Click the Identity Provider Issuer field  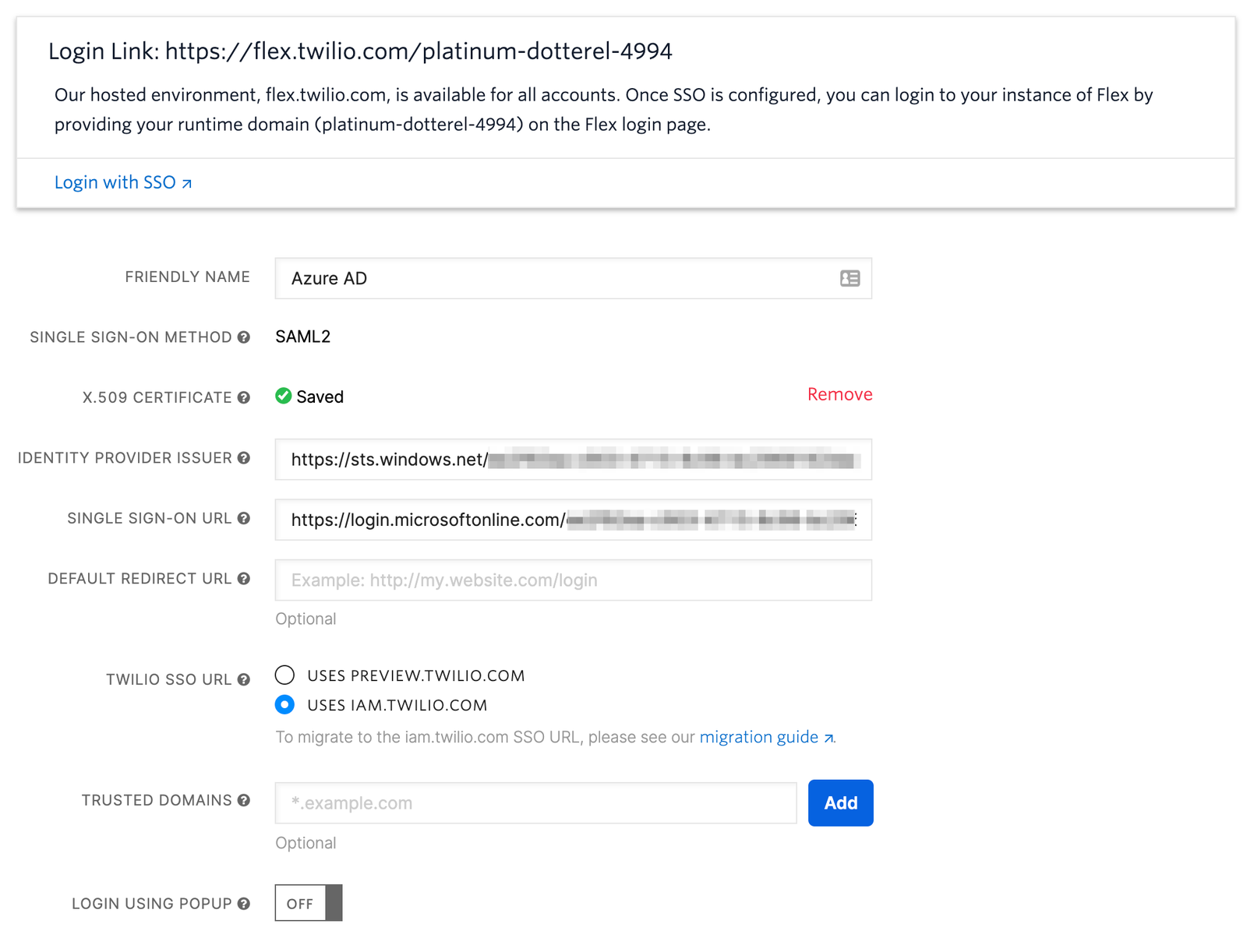[573, 460]
